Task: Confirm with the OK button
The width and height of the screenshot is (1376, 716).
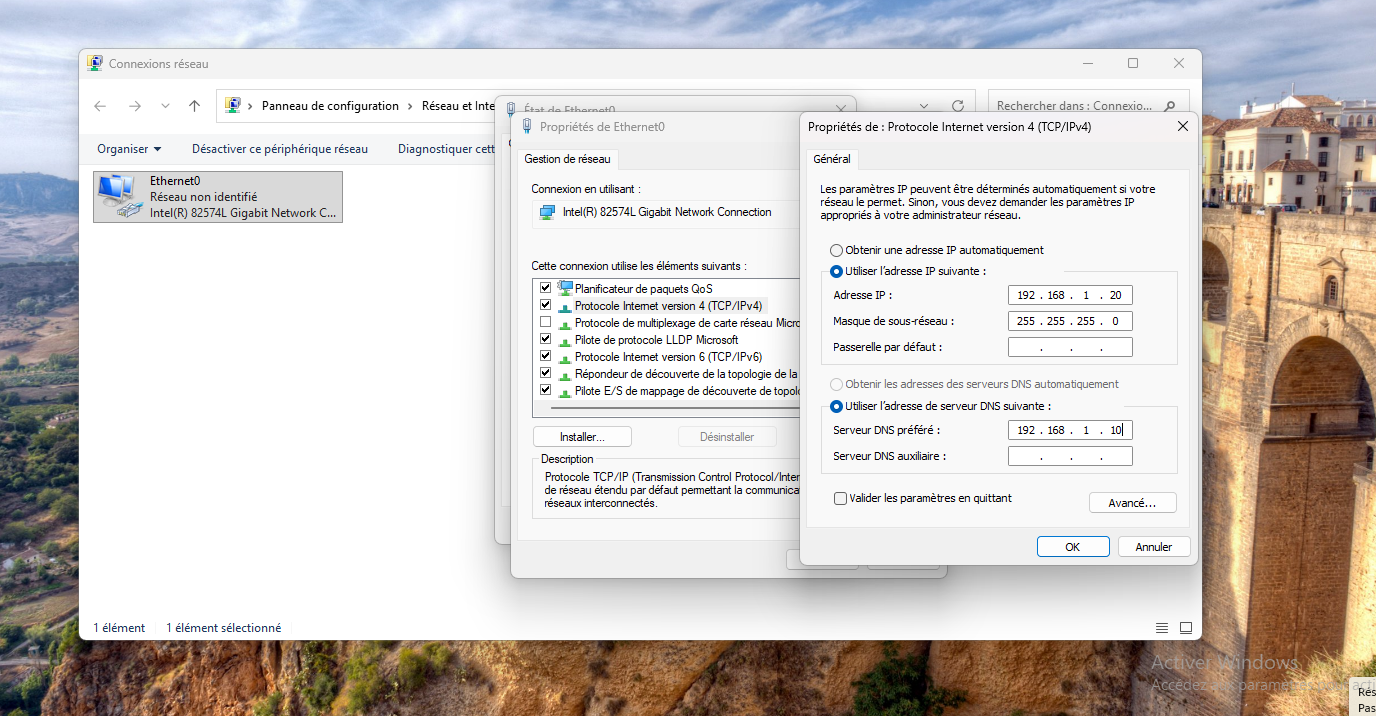Action: tap(1073, 547)
